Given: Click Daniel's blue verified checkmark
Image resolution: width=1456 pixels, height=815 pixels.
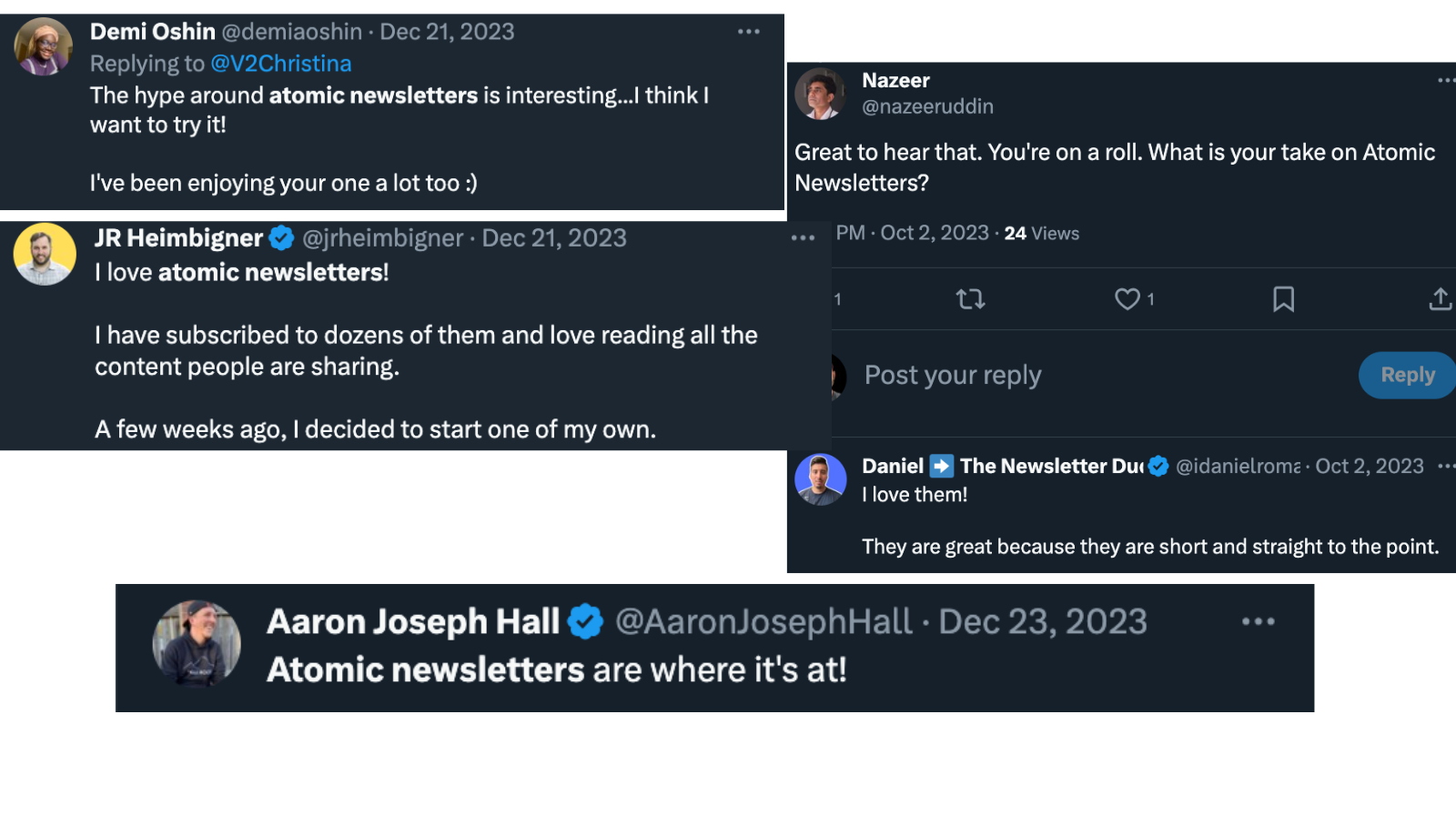Looking at the screenshot, I should (1158, 467).
